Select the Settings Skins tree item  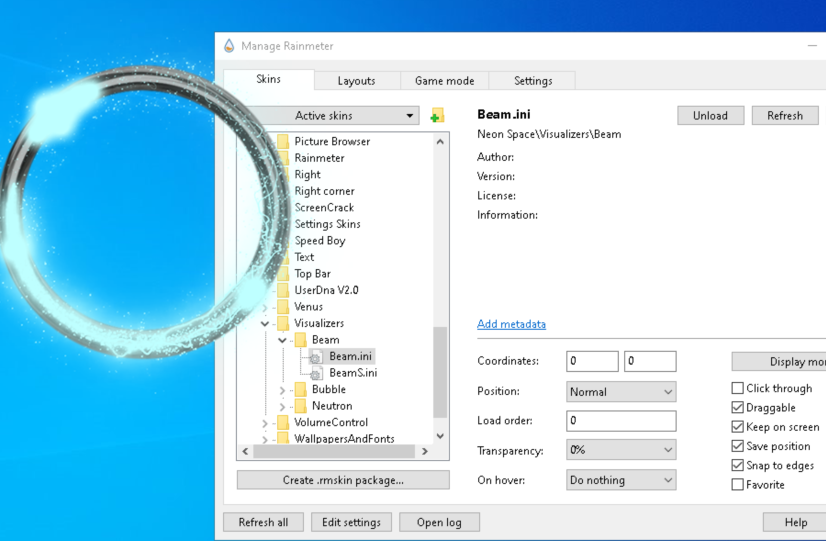coord(327,224)
